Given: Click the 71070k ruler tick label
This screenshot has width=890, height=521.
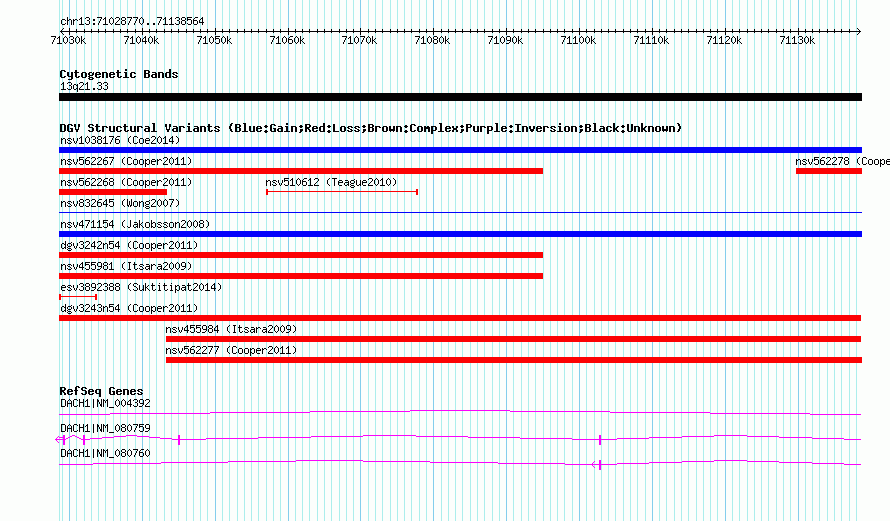Looking at the screenshot, I should coord(359,41).
